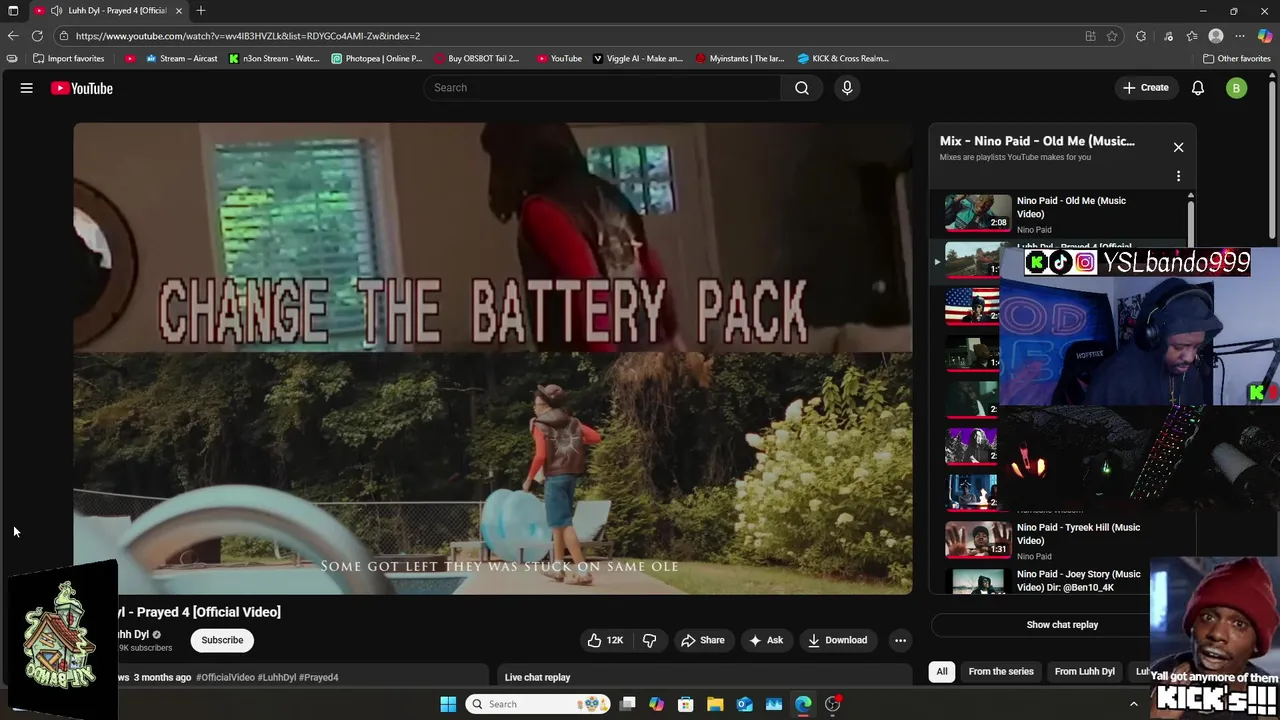The image size is (1280, 720).
Task: Go back with browser back arrow
Action: [x=12, y=36]
